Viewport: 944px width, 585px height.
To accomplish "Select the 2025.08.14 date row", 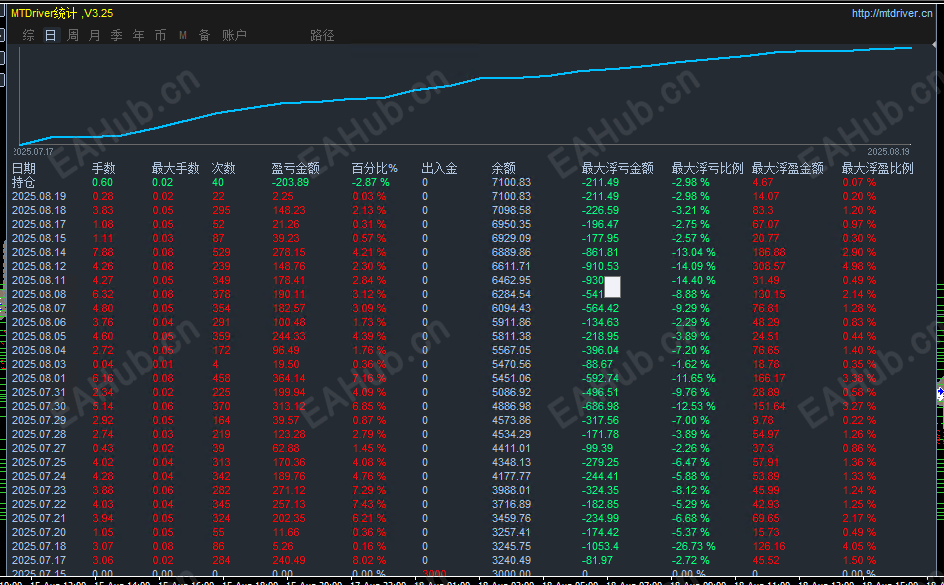I will pyautogui.click(x=463, y=252).
